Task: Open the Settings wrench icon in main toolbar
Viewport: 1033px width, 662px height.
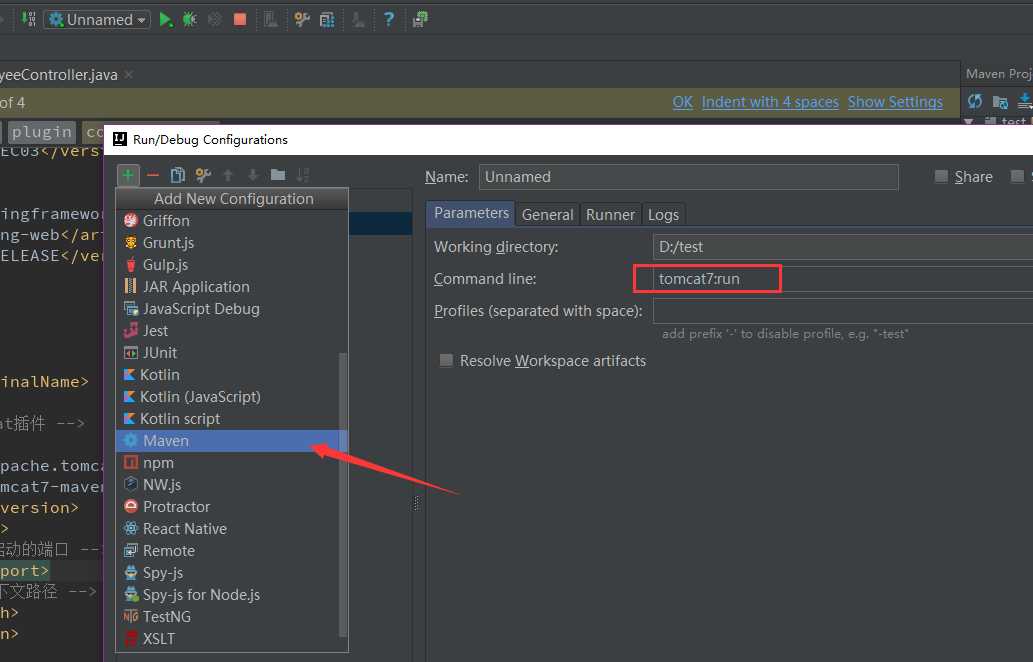Action: click(x=302, y=20)
